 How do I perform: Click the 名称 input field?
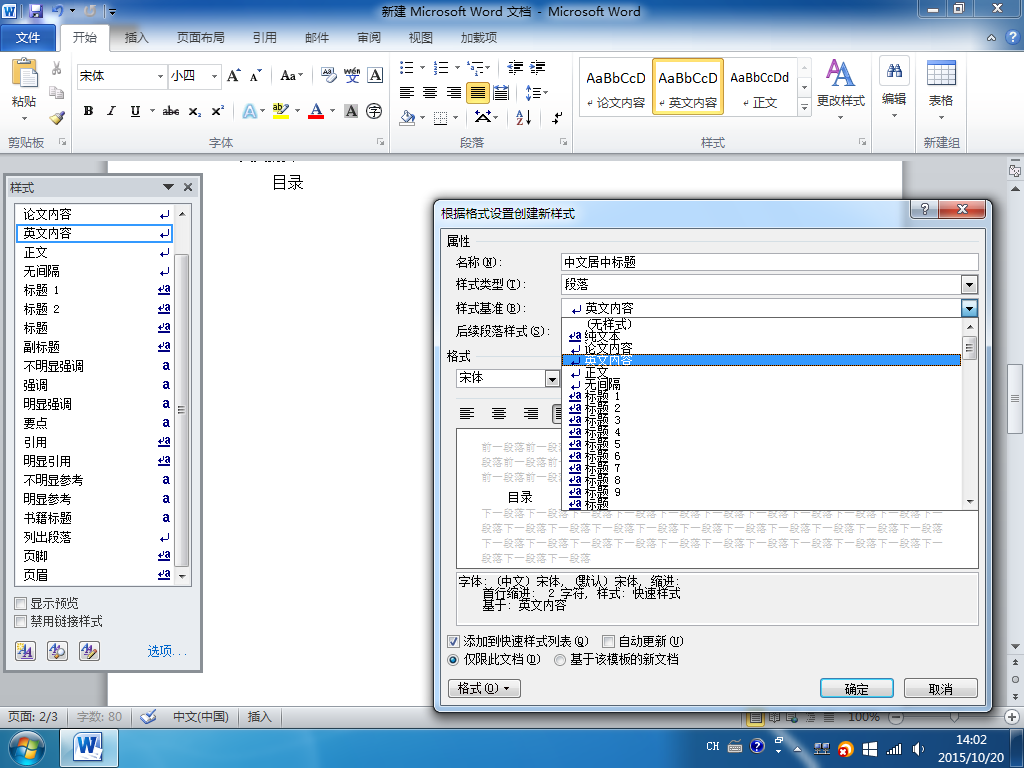769,262
